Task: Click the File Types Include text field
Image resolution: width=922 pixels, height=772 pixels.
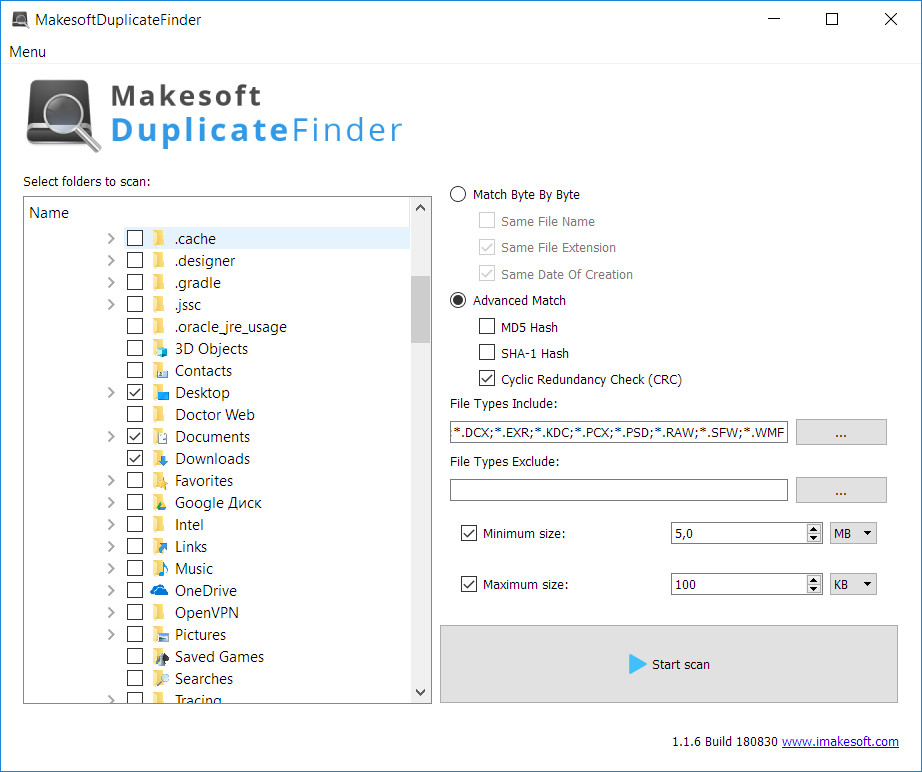Action: pyautogui.click(x=619, y=432)
